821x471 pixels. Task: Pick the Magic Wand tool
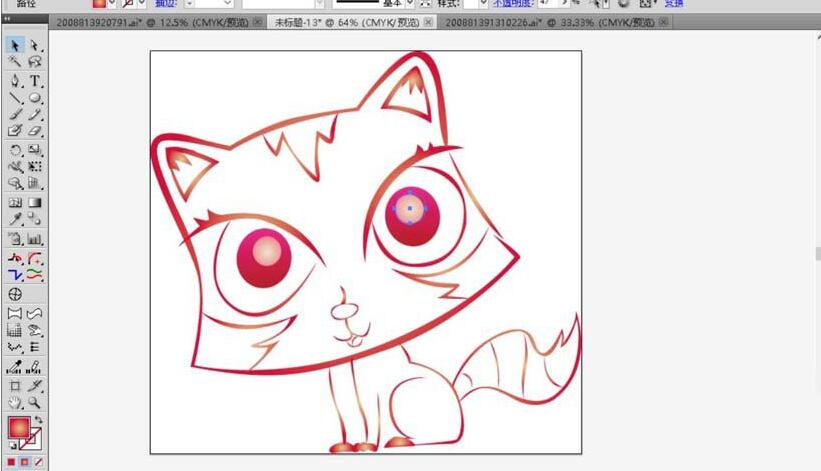(x=15, y=62)
